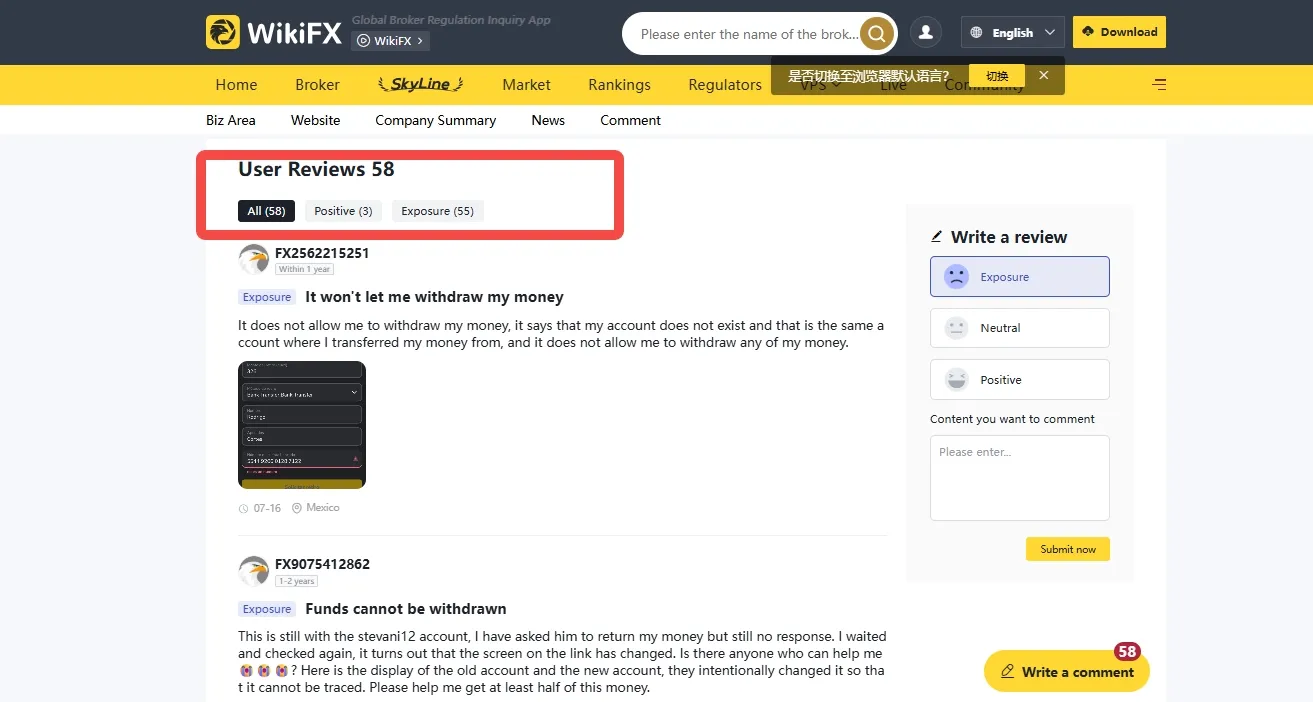Click the Write a comment floating button
This screenshot has height=702, width=1313.
click(x=1066, y=672)
